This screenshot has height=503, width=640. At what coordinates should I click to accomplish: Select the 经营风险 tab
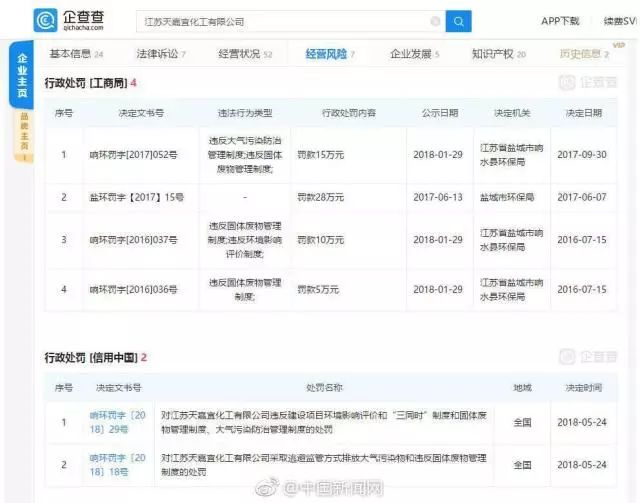tap(330, 54)
